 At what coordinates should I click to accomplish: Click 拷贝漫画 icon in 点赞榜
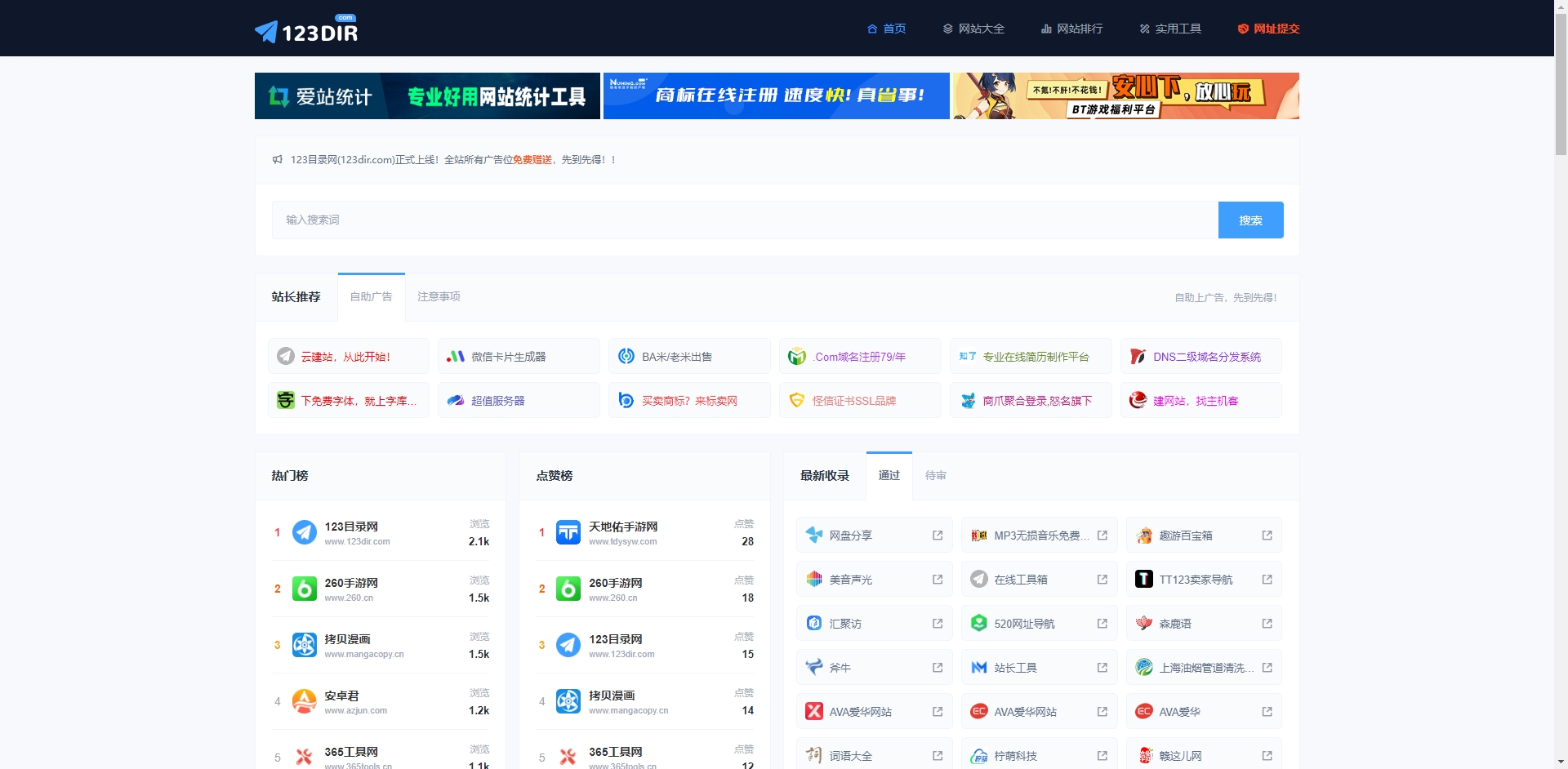pyautogui.click(x=568, y=701)
